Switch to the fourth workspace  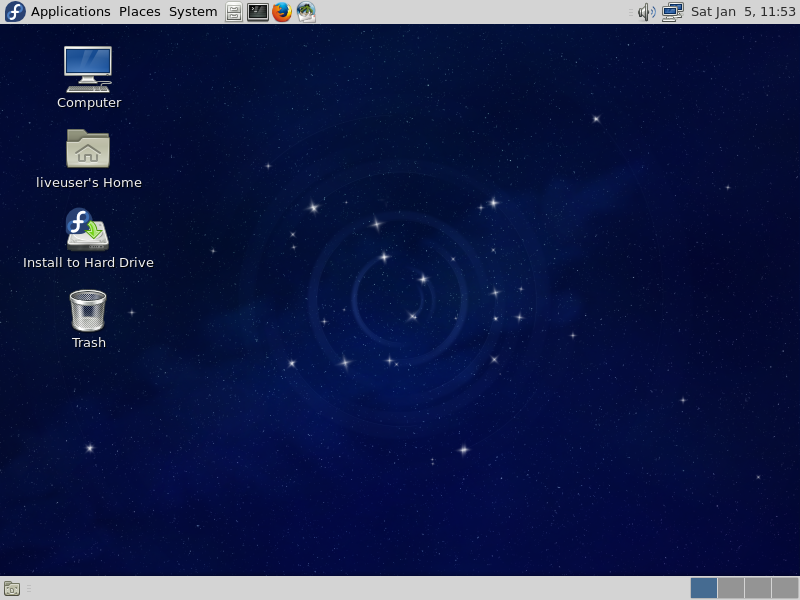[785, 588]
